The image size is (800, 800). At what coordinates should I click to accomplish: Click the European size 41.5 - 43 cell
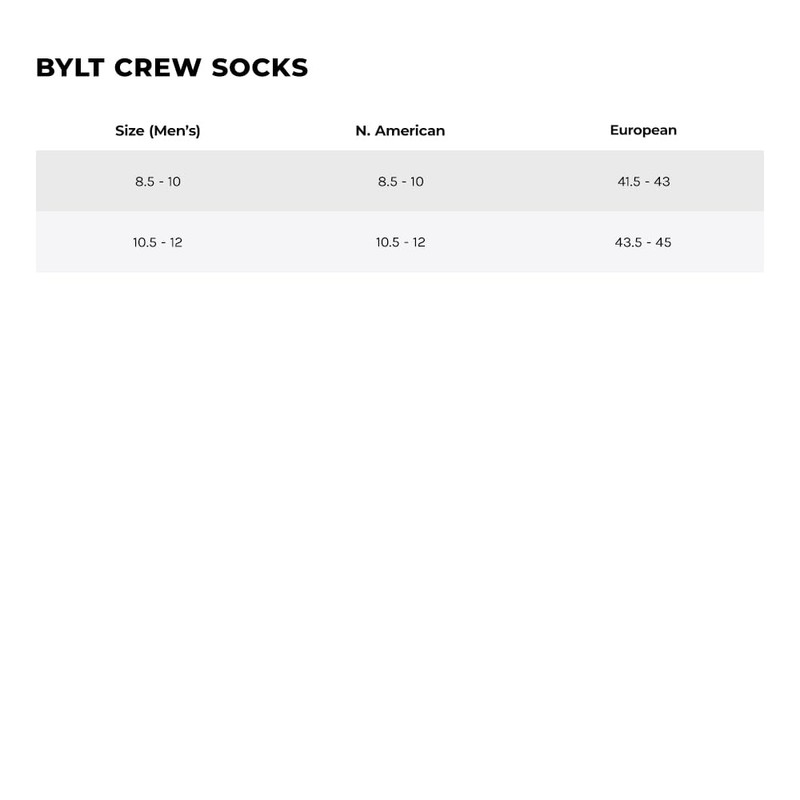[x=643, y=182]
